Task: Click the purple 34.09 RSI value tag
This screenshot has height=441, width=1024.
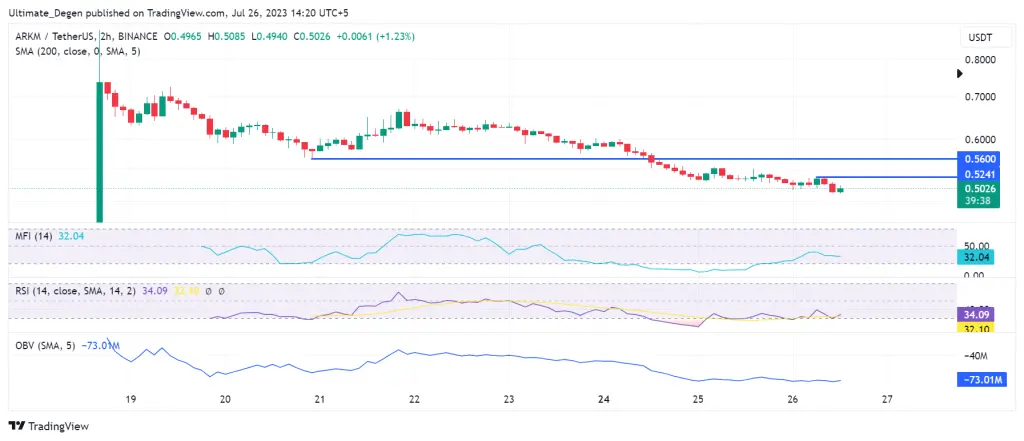Action: coord(976,314)
